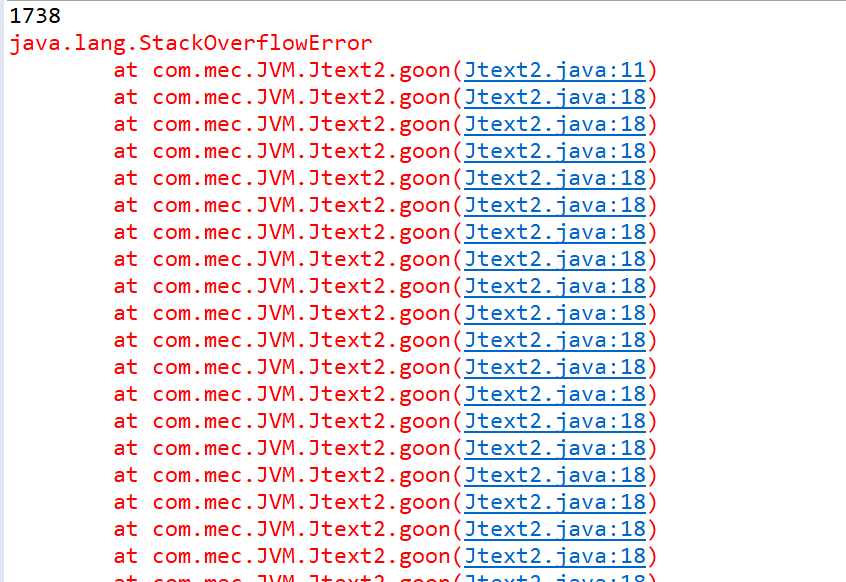Click the second Jtext2.java:18 link
The height and width of the screenshot is (582, 846).
pyautogui.click(x=555, y=124)
